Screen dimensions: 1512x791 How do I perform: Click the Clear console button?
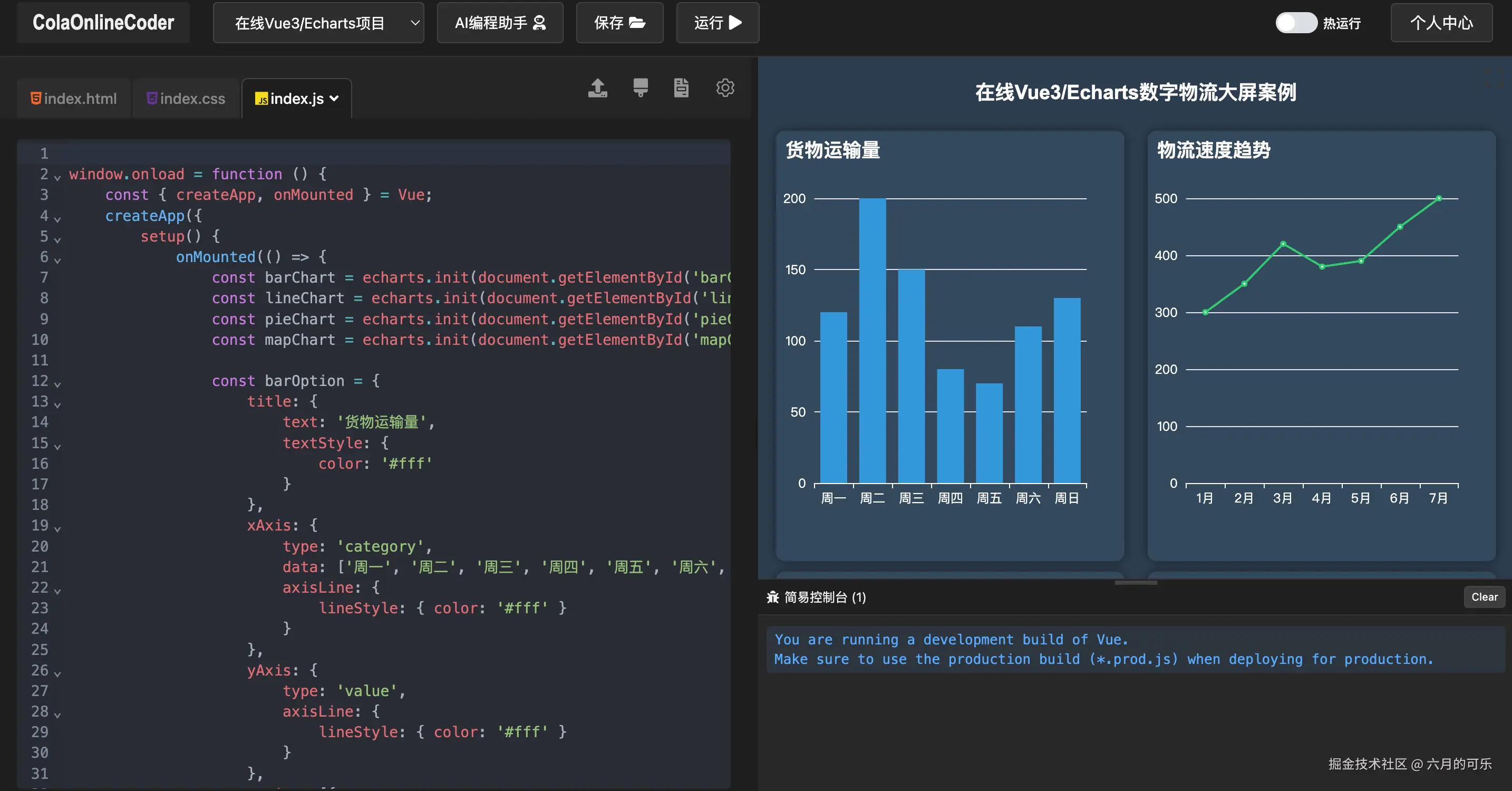(1485, 596)
